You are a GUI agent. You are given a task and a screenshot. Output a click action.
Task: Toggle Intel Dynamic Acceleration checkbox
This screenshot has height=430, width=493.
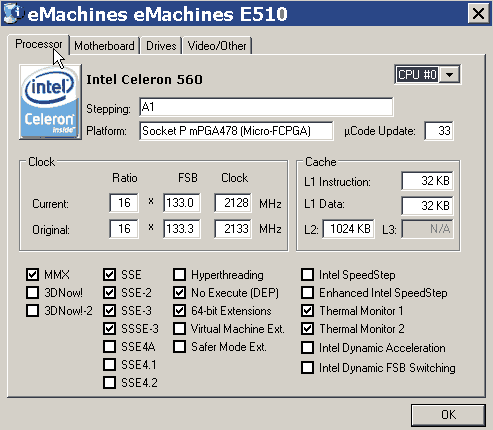tap(307, 348)
